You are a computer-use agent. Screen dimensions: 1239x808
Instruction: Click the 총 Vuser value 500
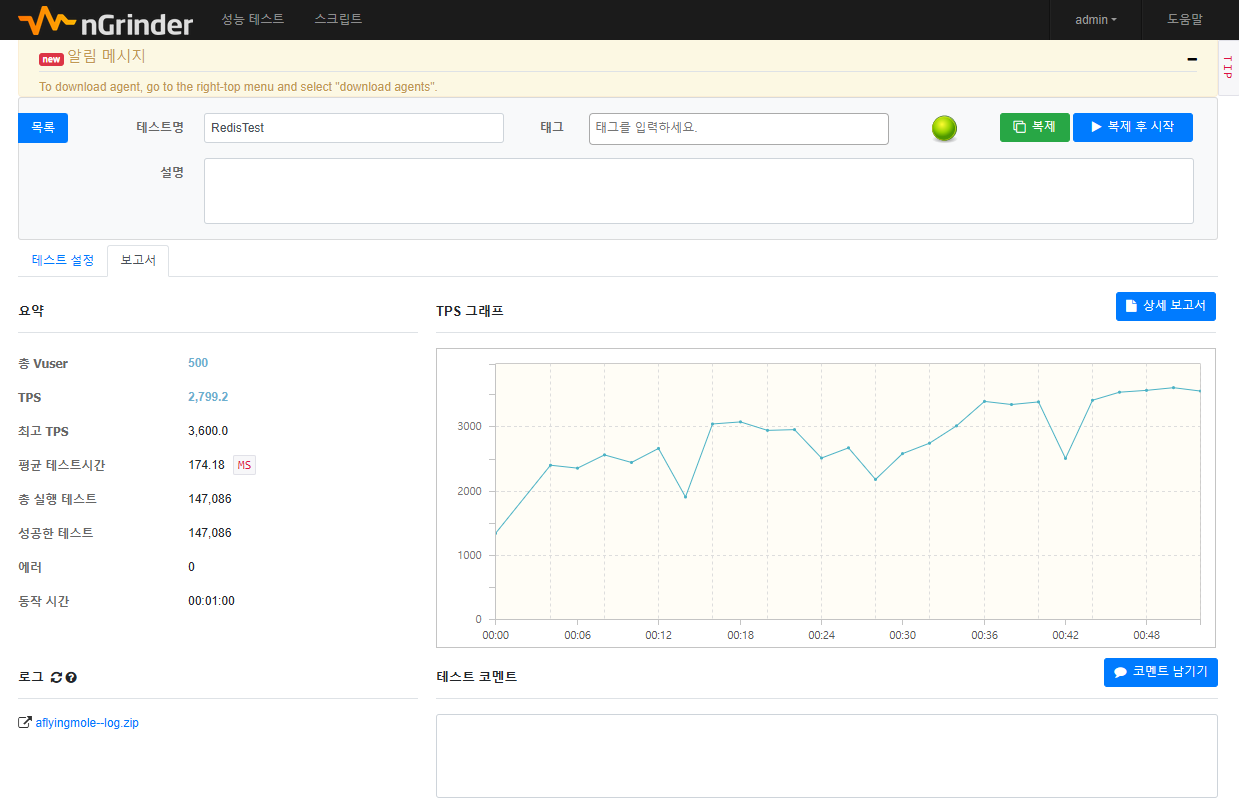[198, 363]
